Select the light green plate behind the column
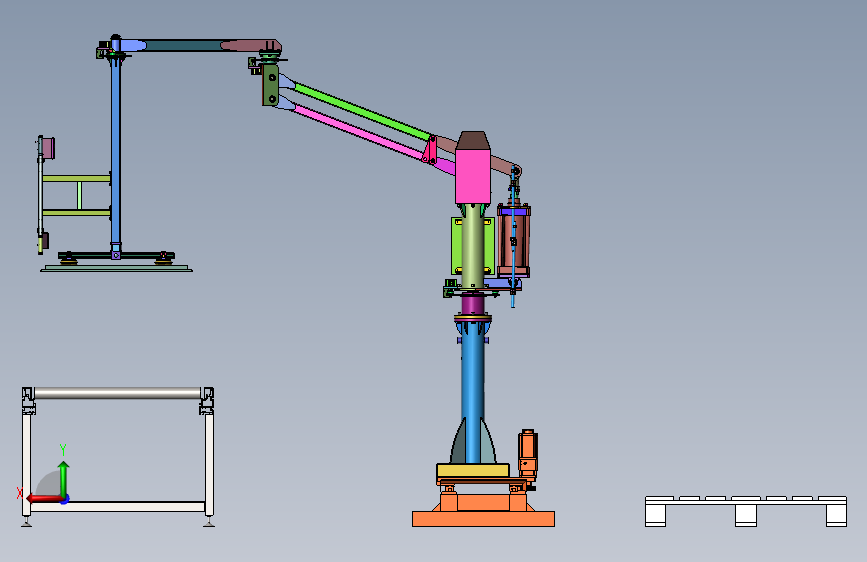This screenshot has width=867, height=562. pos(457,246)
